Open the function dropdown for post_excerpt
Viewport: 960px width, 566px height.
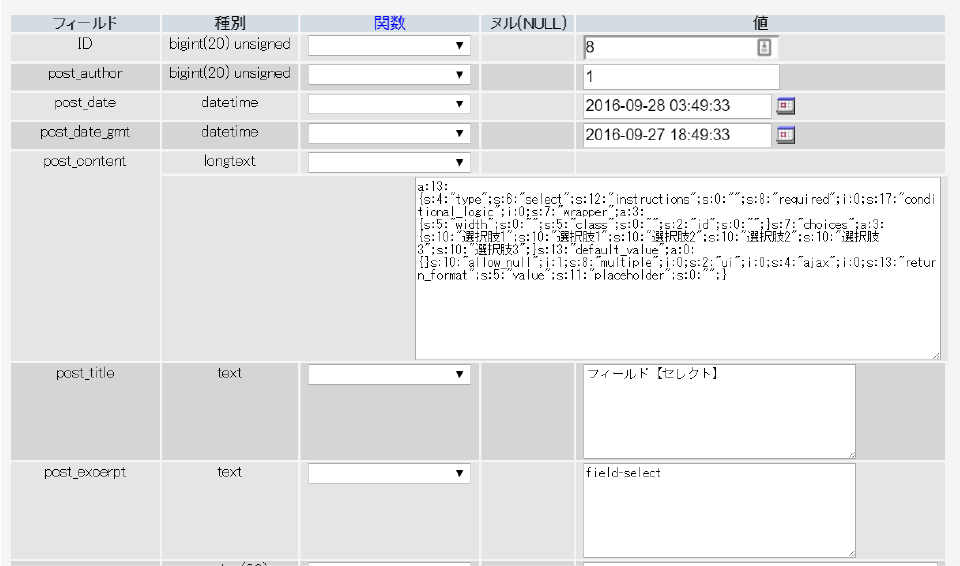(x=389, y=473)
